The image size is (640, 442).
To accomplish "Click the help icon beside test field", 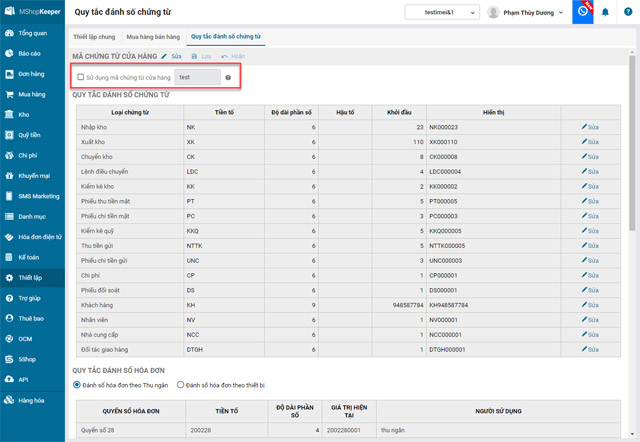I will pos(228,77).
